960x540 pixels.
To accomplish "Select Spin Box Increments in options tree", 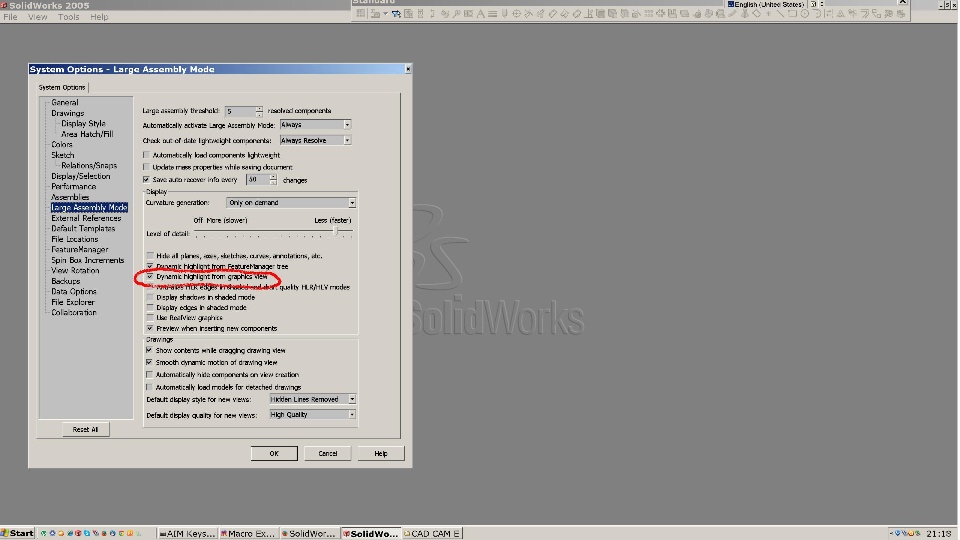I will [88, 260].
